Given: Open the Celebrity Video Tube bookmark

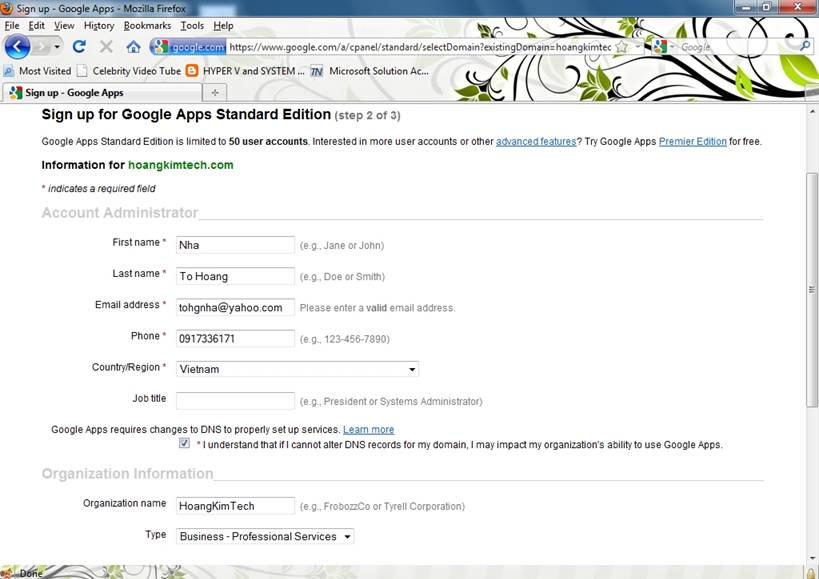Looking at the screenshot, I should pyautogui.click(x=129, y=71).
